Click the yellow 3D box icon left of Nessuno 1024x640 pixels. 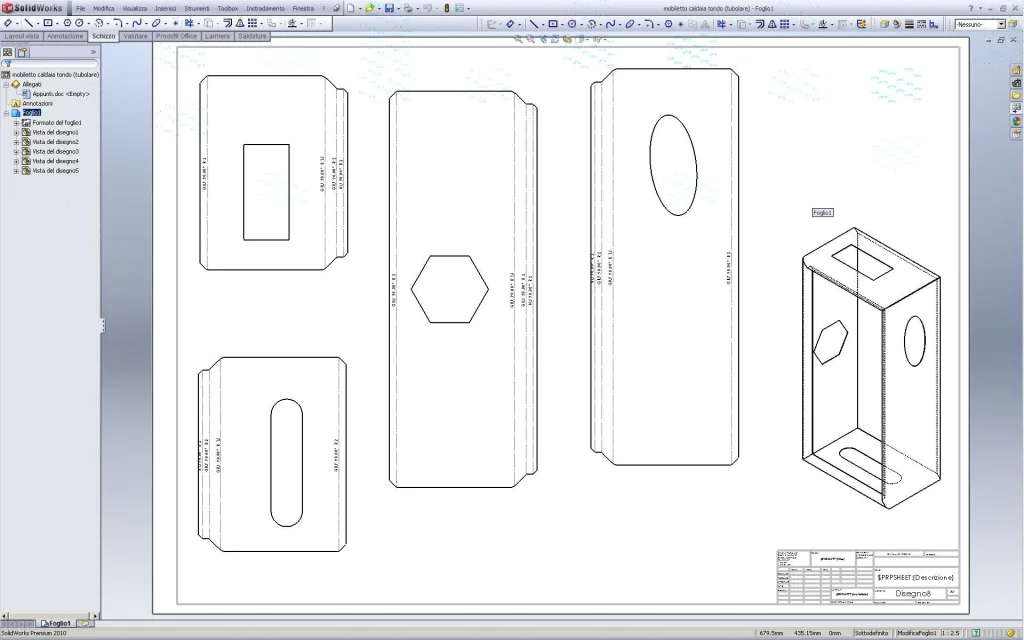click(x=884, y=24)
